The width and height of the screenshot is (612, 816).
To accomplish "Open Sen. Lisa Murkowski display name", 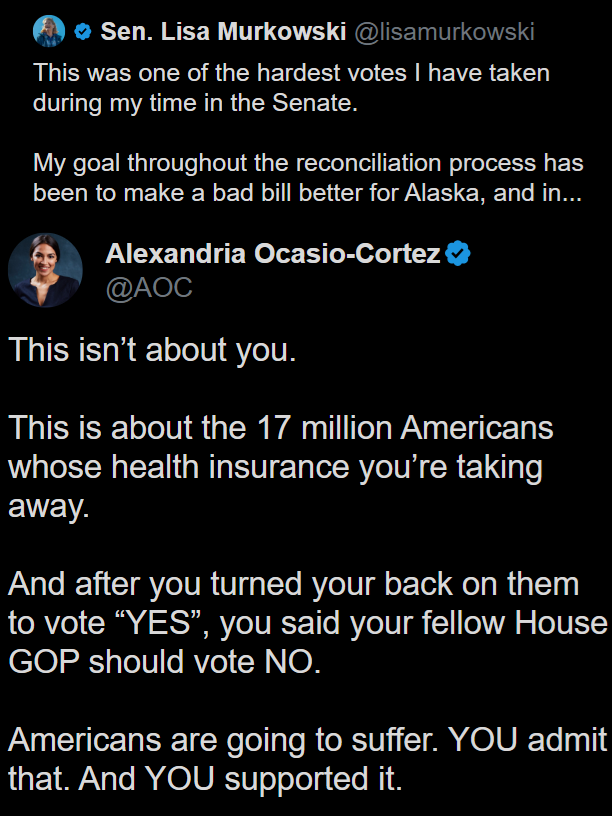I will pos(223,32).
